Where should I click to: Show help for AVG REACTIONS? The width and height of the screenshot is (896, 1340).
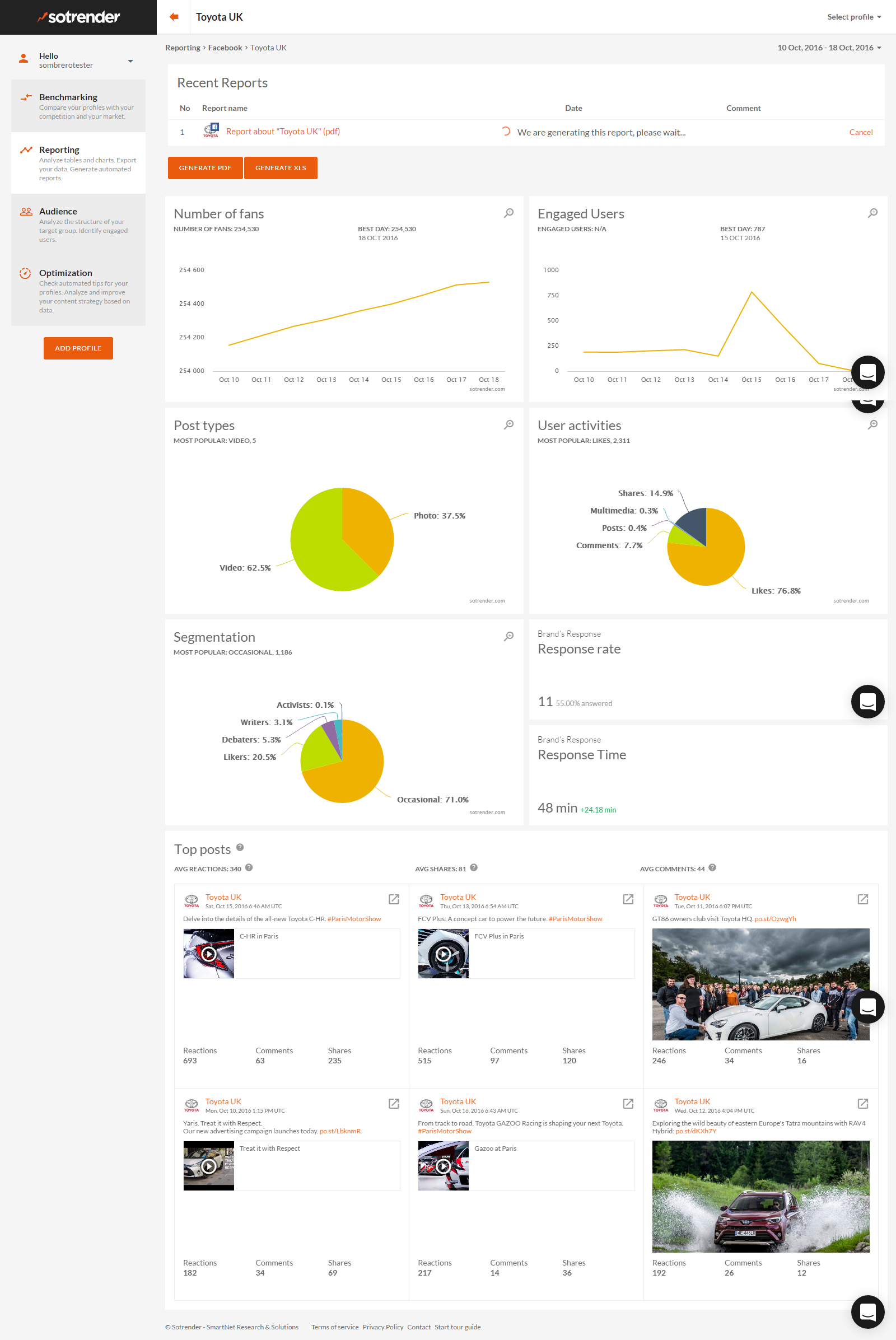point(249,867)
